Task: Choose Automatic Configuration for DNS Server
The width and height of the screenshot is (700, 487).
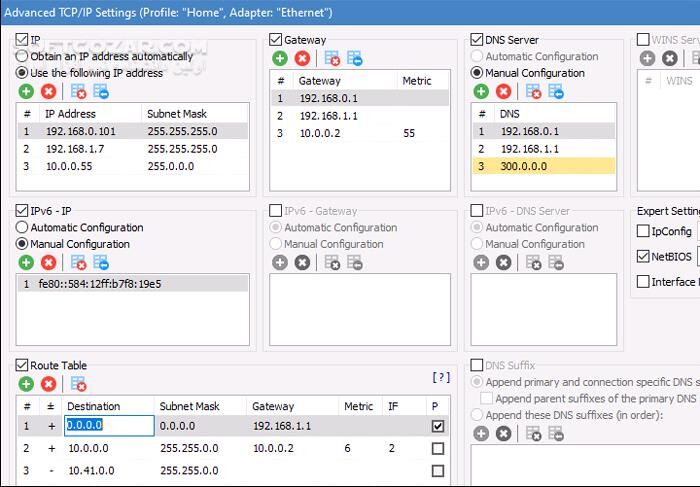Action: coord(477,57)
